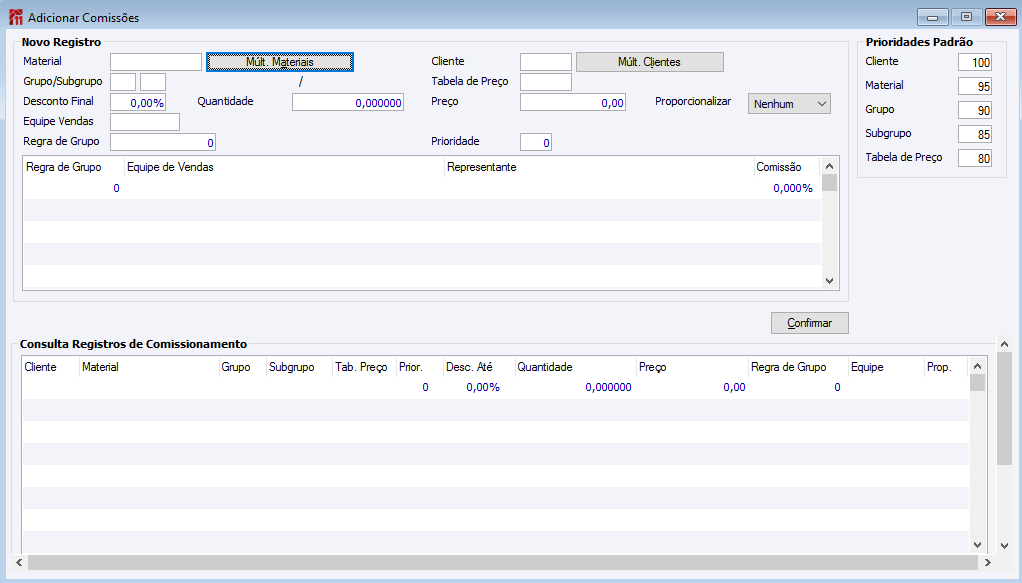Change the default Grupo priority 90
Image resolution: width=1022 pixels, height=583 pixels.
click(975, 110)
